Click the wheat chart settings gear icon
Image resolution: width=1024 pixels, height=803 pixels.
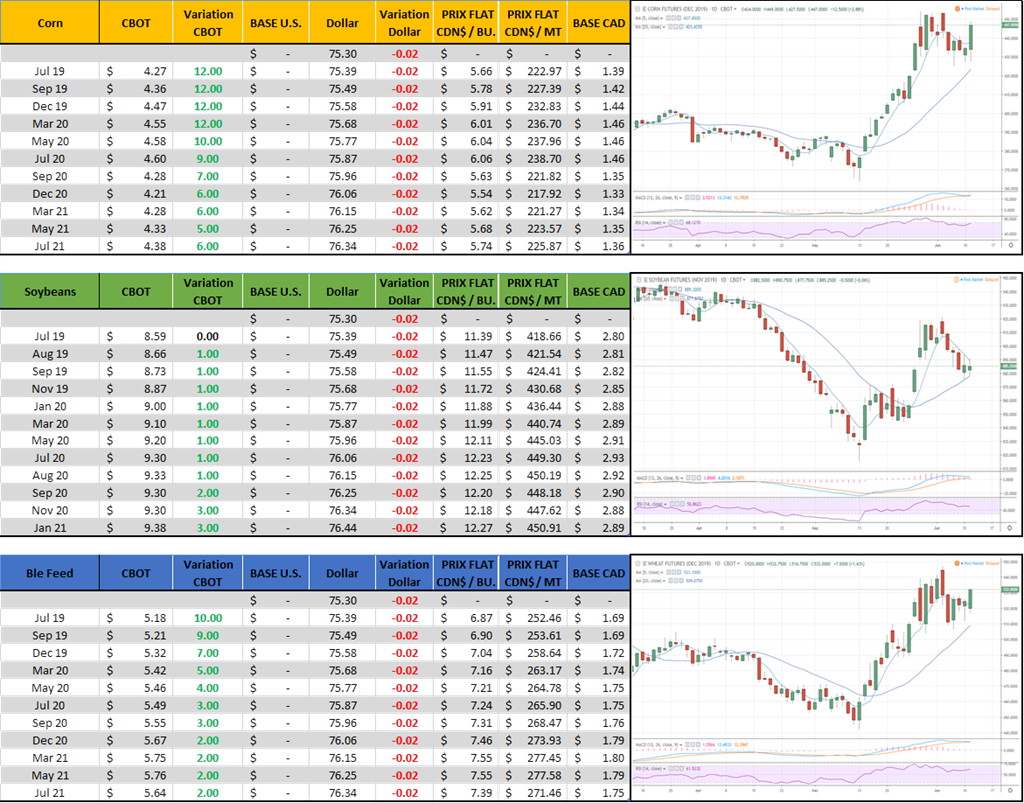point(1011,794)
